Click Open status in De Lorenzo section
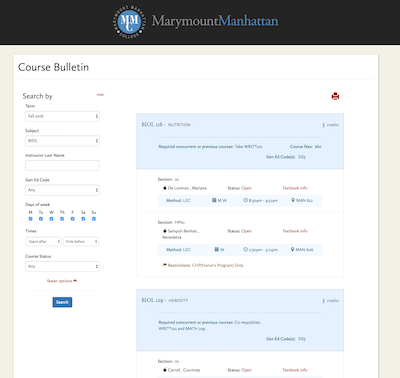Image resolution: width=400 pixels, height=378 pixels. [246, 188]
